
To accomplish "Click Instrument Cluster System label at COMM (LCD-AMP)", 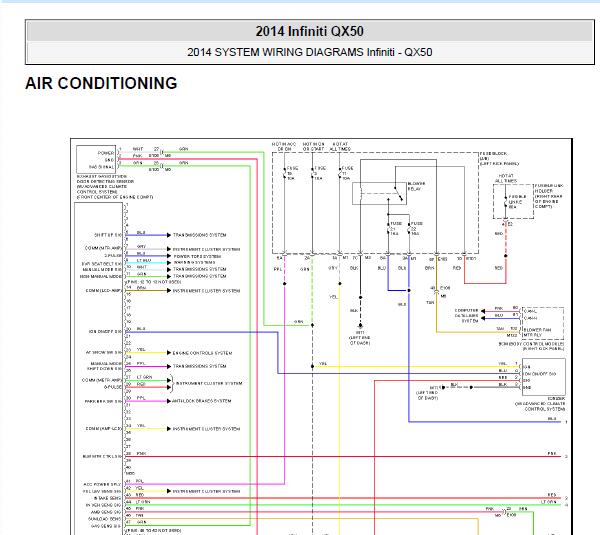I will tap(206, 291).
